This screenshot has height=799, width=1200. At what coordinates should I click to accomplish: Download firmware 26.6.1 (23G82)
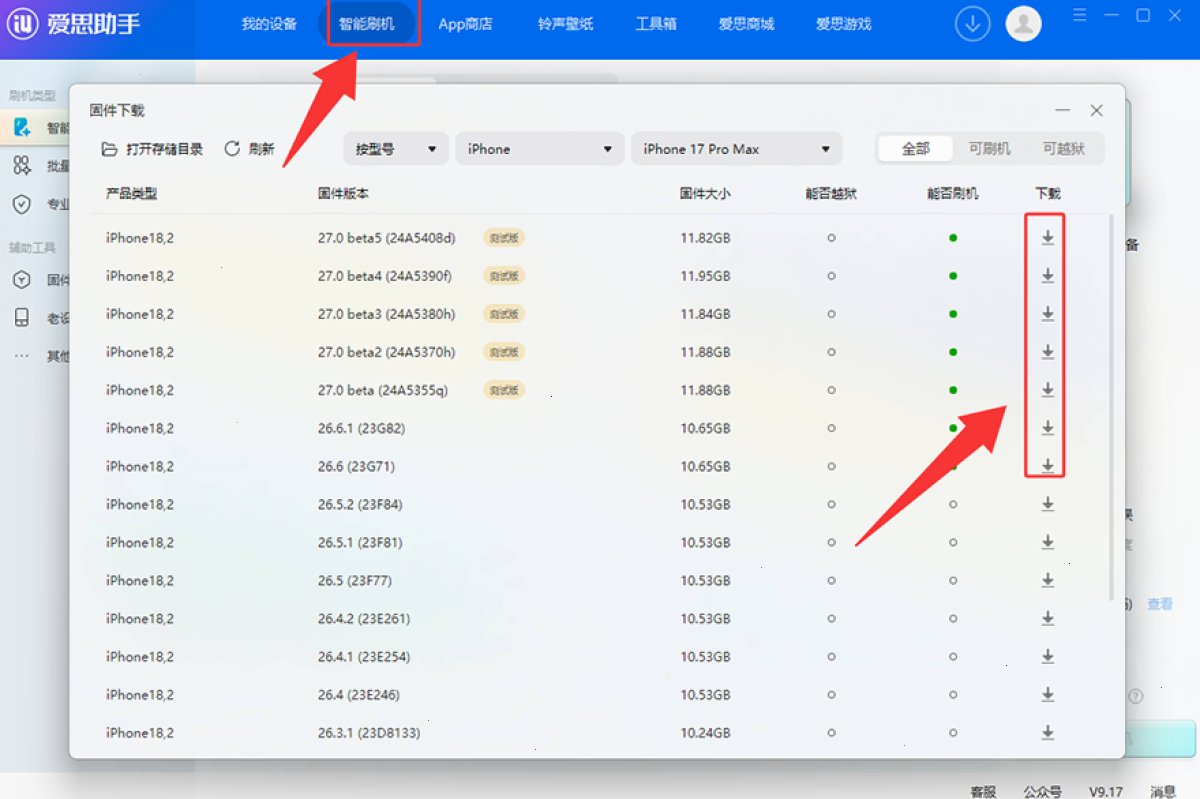point(1047,428)
